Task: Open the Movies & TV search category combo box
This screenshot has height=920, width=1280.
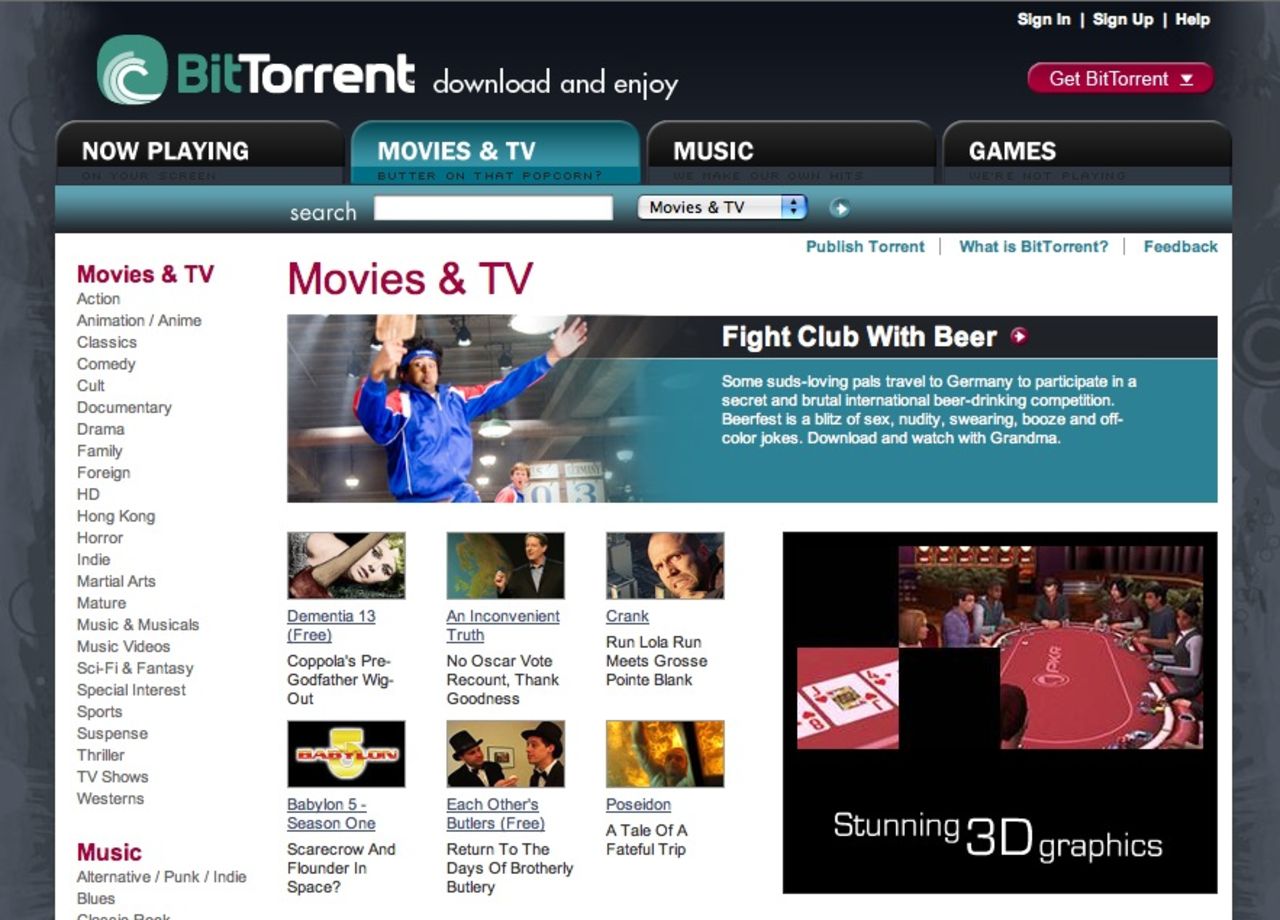Action: click(710, 207)
